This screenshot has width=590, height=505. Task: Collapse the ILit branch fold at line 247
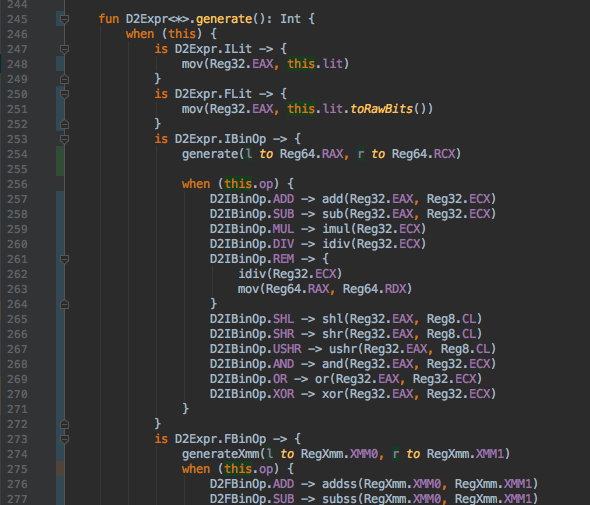64,49
